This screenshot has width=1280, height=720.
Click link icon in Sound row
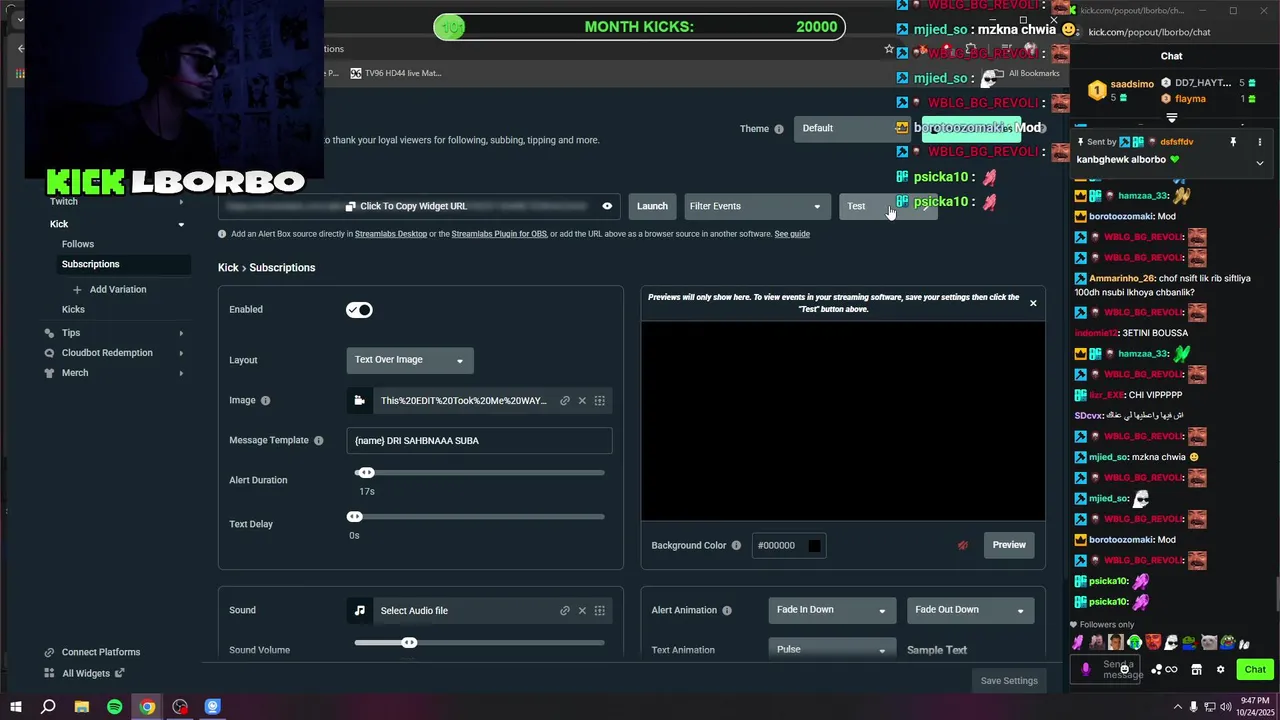pyautogui.click(x=565, y=611)
